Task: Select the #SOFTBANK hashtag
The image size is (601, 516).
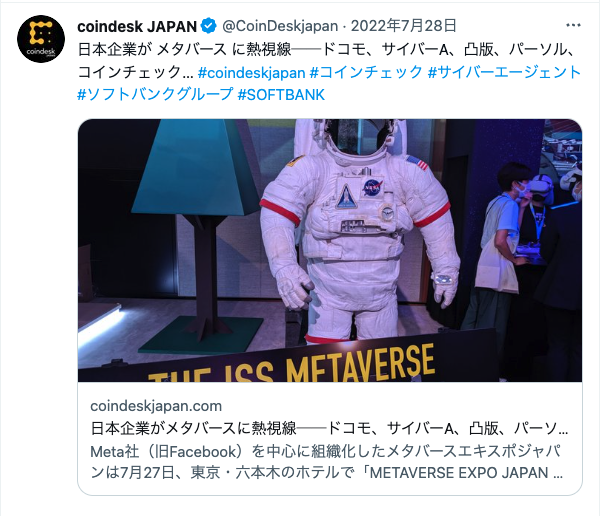Action: coord(281,95)
